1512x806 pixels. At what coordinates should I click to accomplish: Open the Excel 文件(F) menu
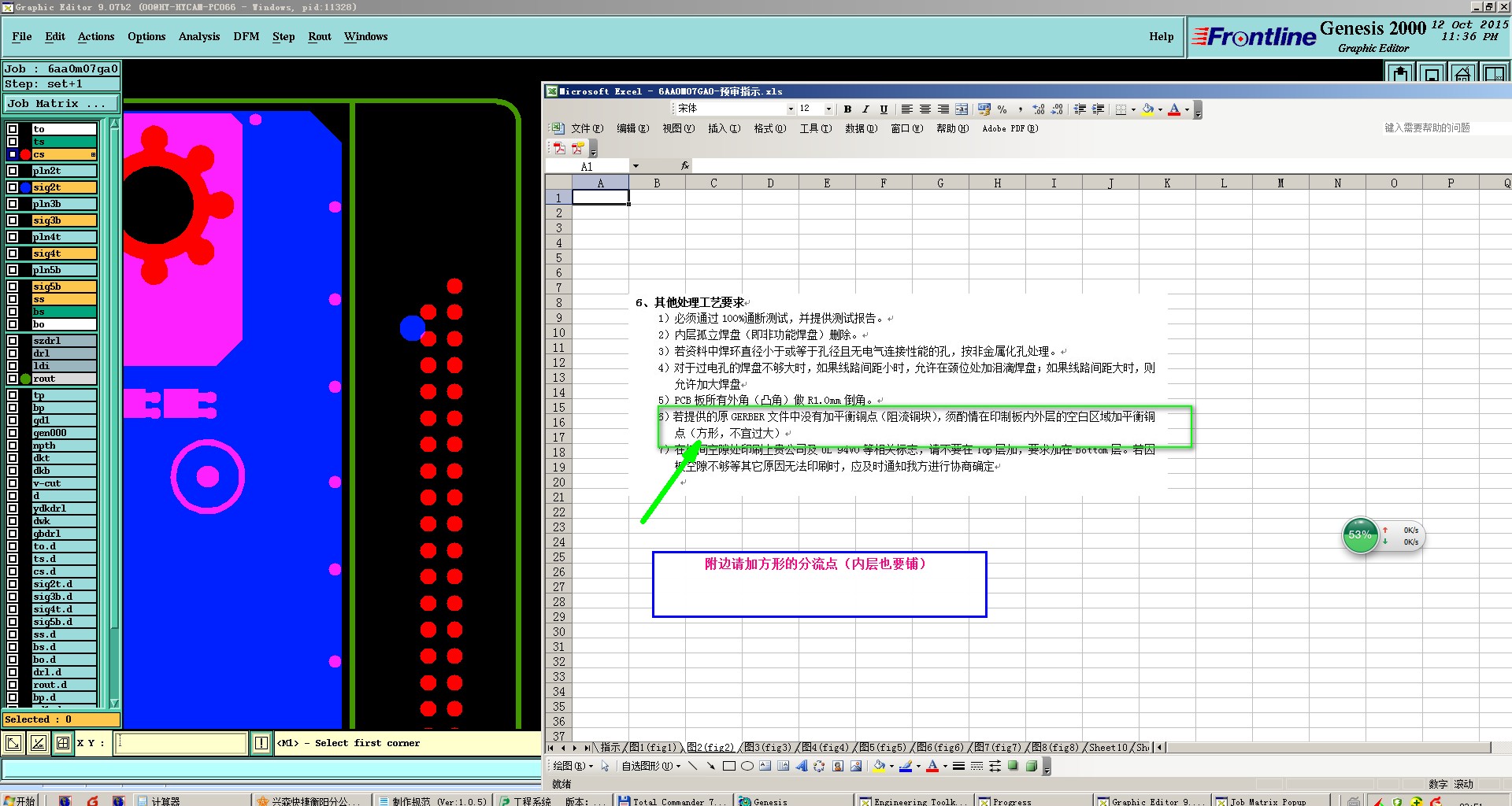click(x=587, y=128)
